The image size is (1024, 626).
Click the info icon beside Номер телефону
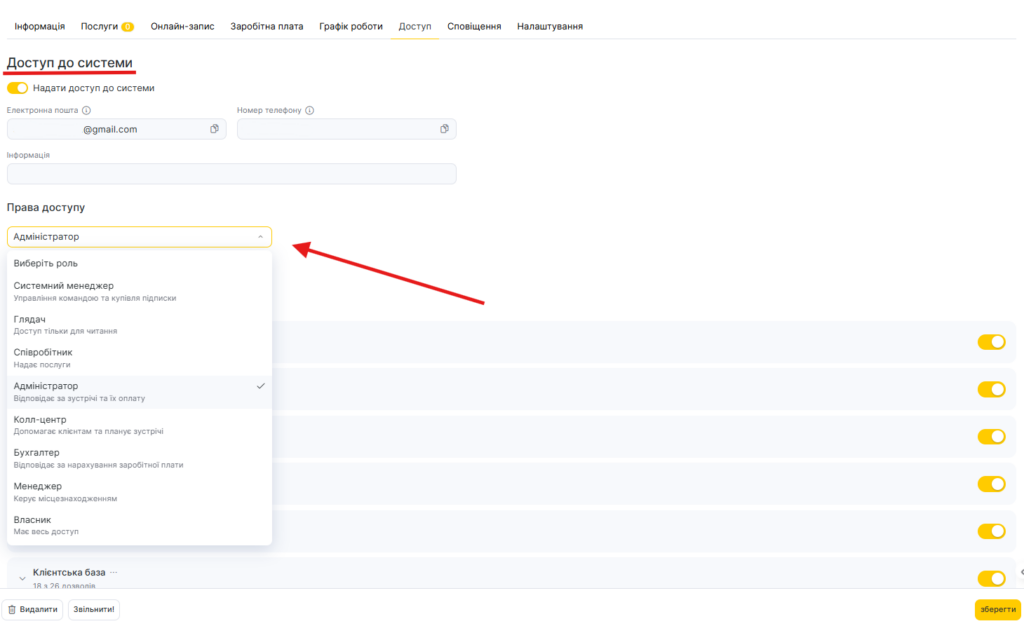coord(310,110)
